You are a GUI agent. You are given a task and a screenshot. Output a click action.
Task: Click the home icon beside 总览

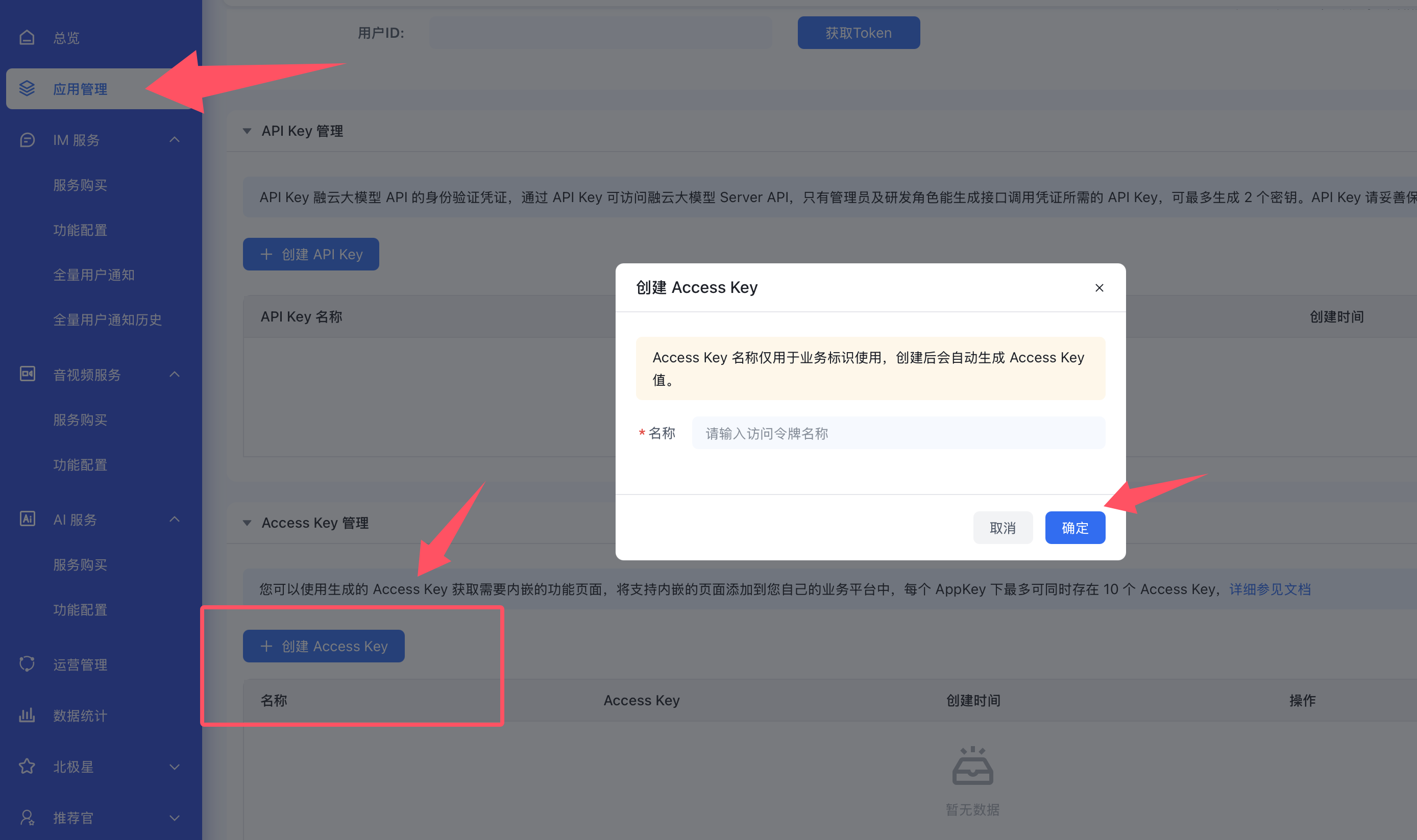[27, 38]
